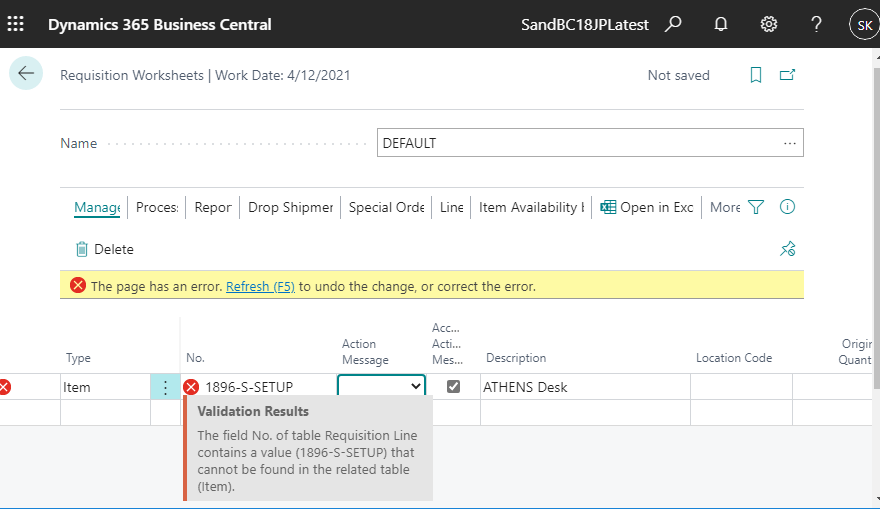Image resolution: width=880 pixels, height=509 pixels.
Task: Open the Special Order menu
Action: (386, 207)
